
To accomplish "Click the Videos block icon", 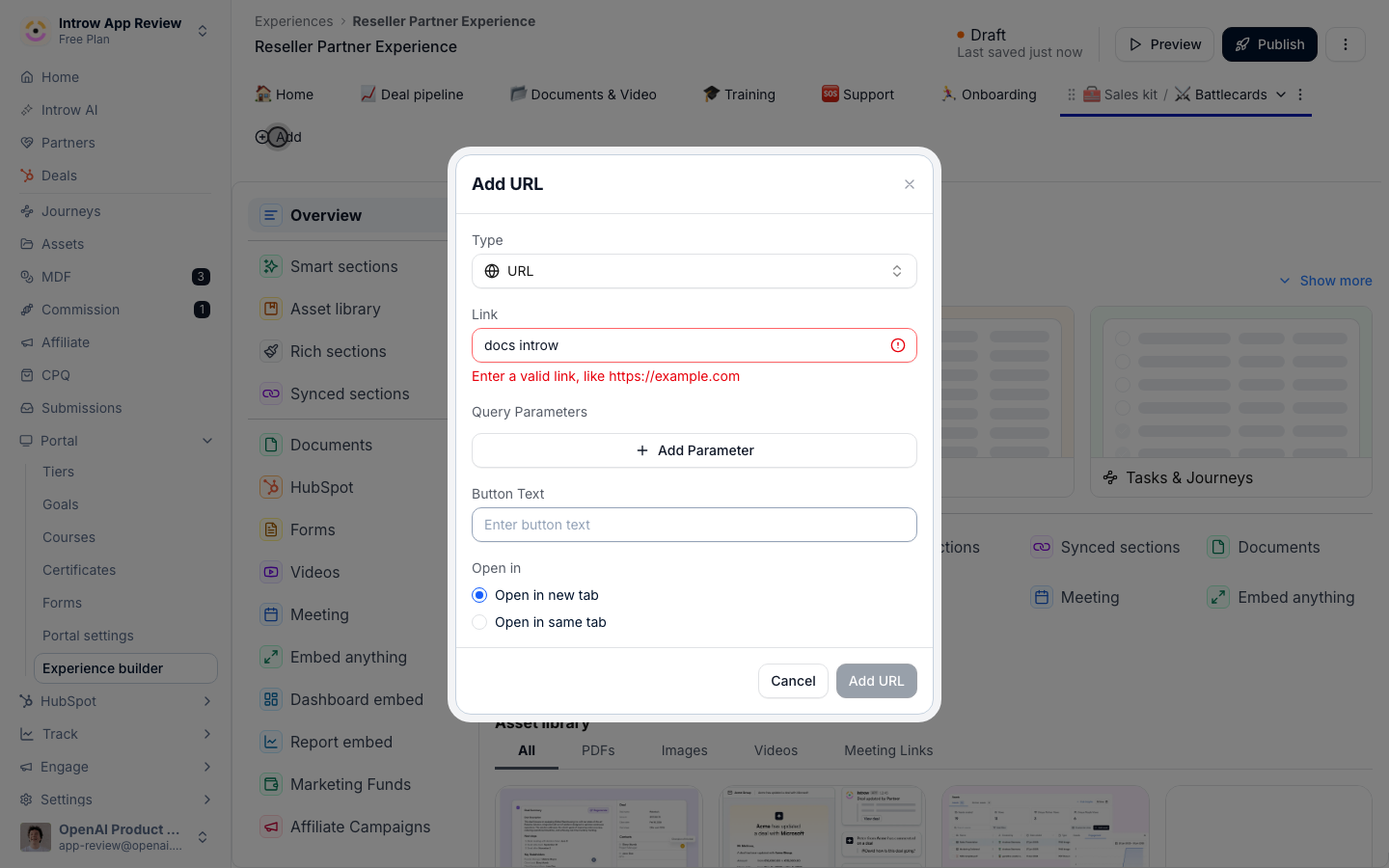I will click(271, 572).
